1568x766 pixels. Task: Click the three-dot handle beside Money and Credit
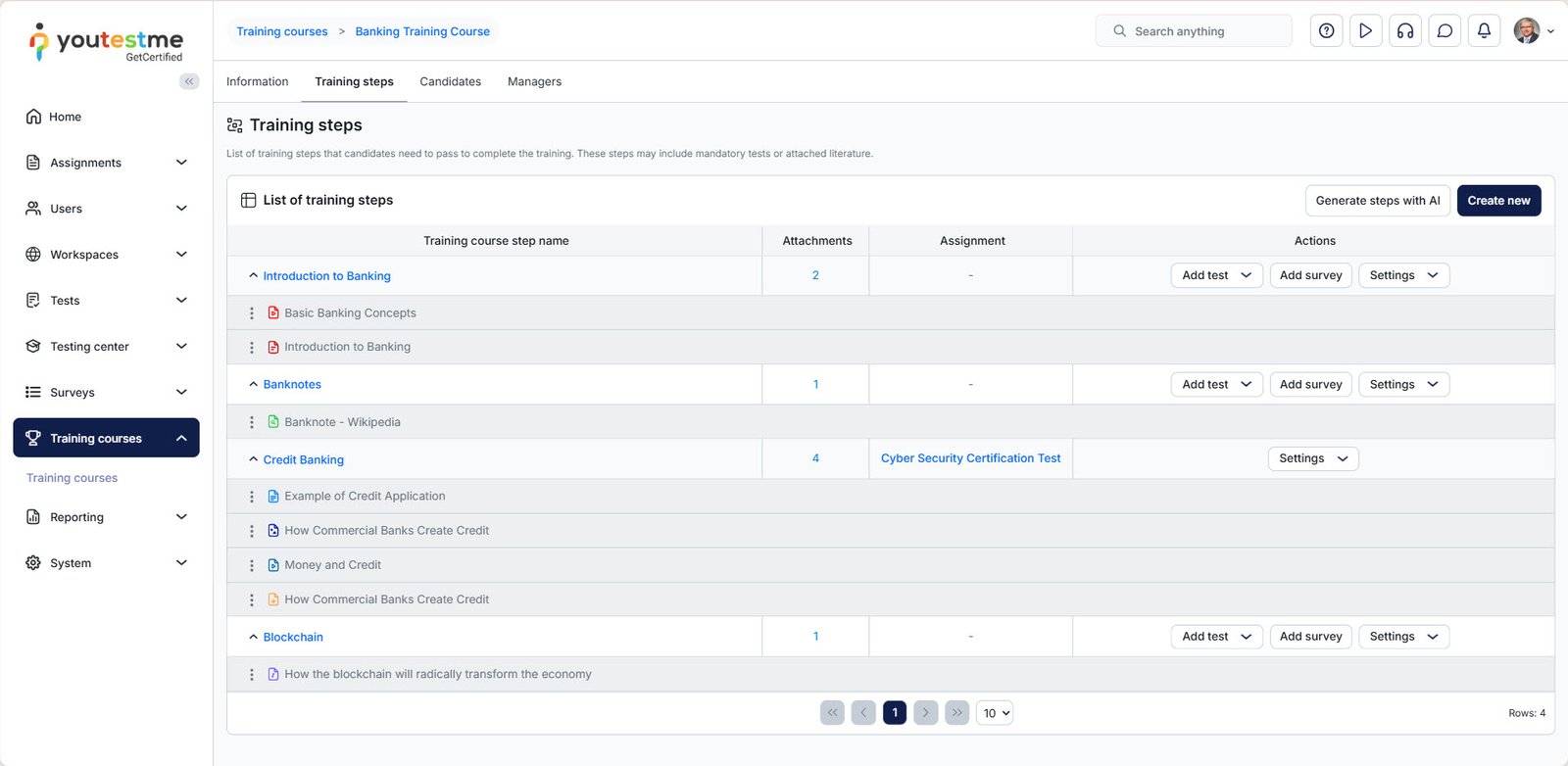[x=252, y=565]
